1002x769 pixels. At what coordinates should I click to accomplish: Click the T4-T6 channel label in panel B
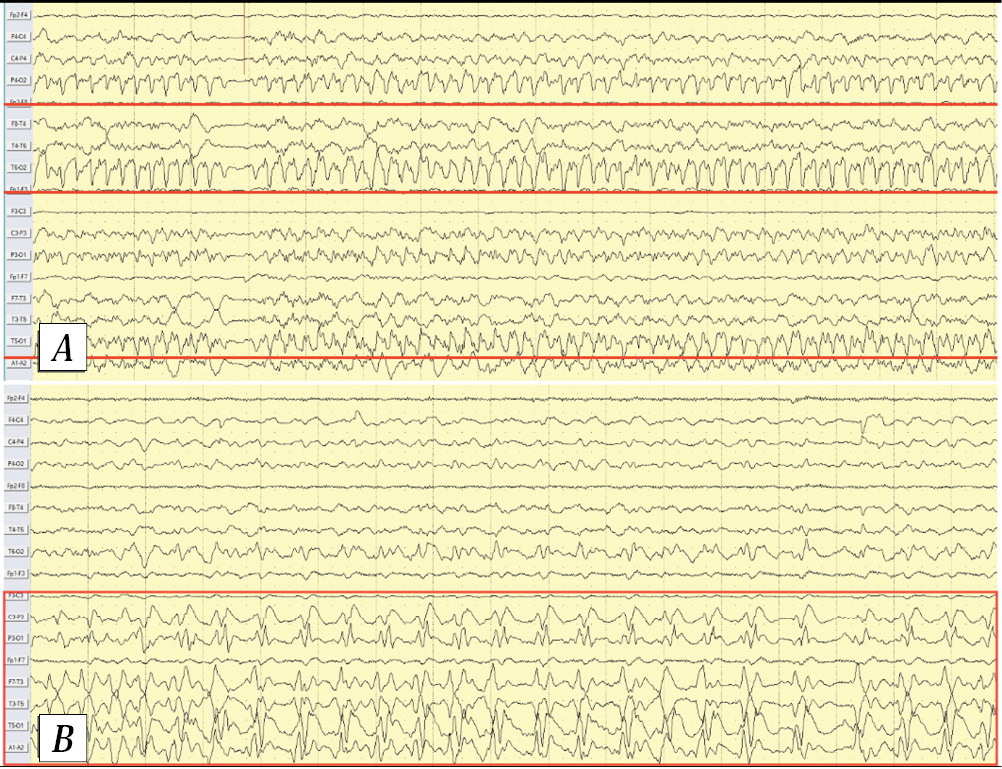pyautogui.click(x=19, y=529)
